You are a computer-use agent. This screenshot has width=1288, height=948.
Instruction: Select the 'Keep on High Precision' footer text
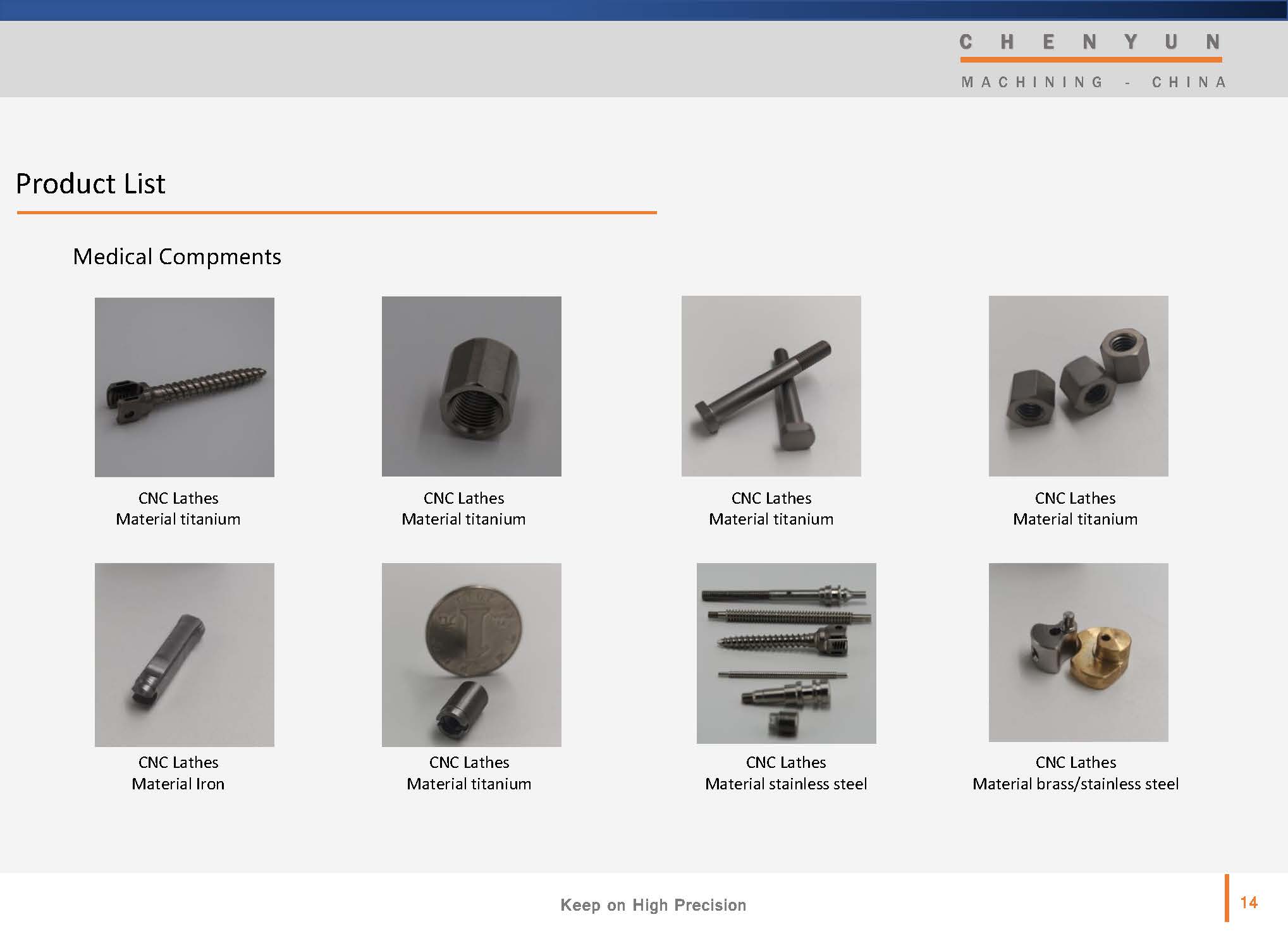point(653,905)
